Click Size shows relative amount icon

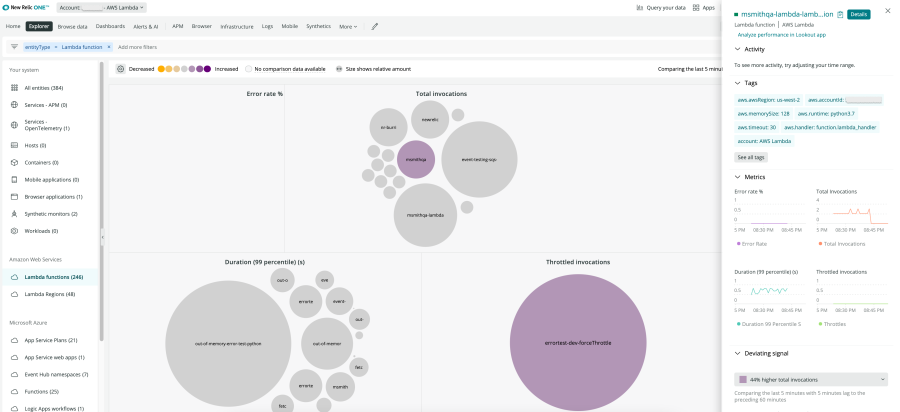pos(339,69)
